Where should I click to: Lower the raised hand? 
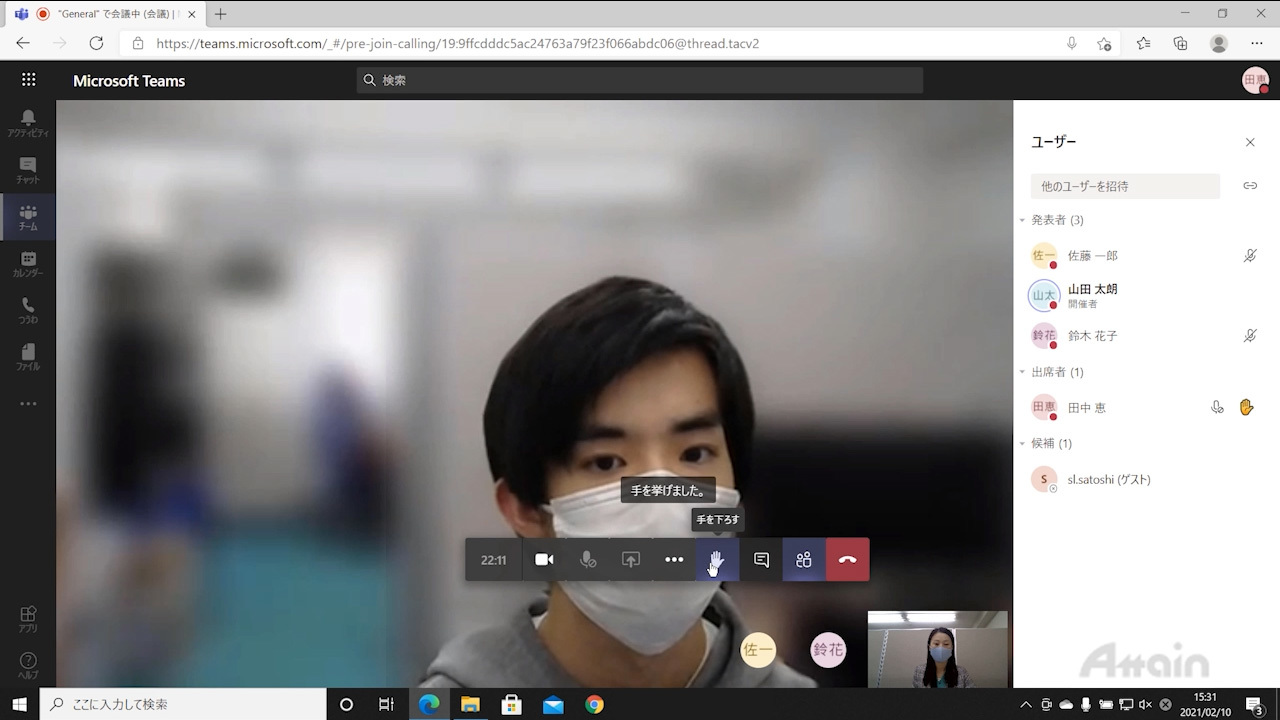[x=717, y=560]
